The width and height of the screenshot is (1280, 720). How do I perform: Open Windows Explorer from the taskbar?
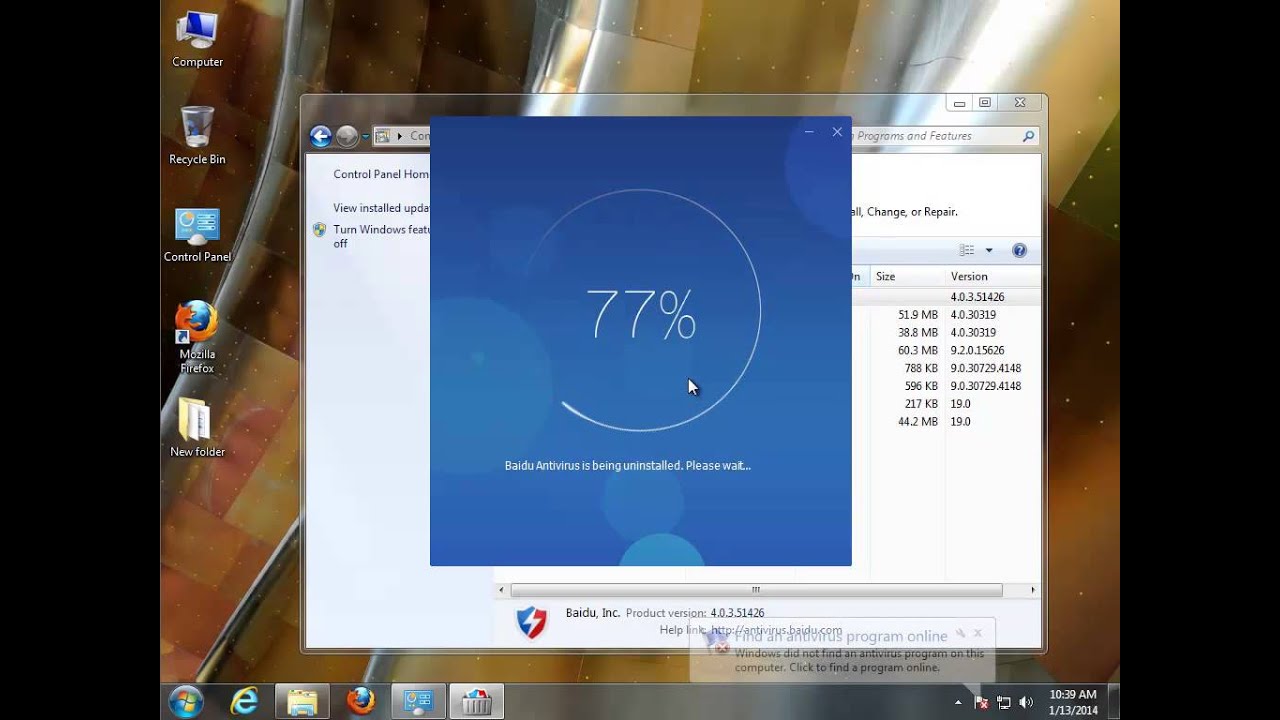pyautogui.click(x=302, y=702)
